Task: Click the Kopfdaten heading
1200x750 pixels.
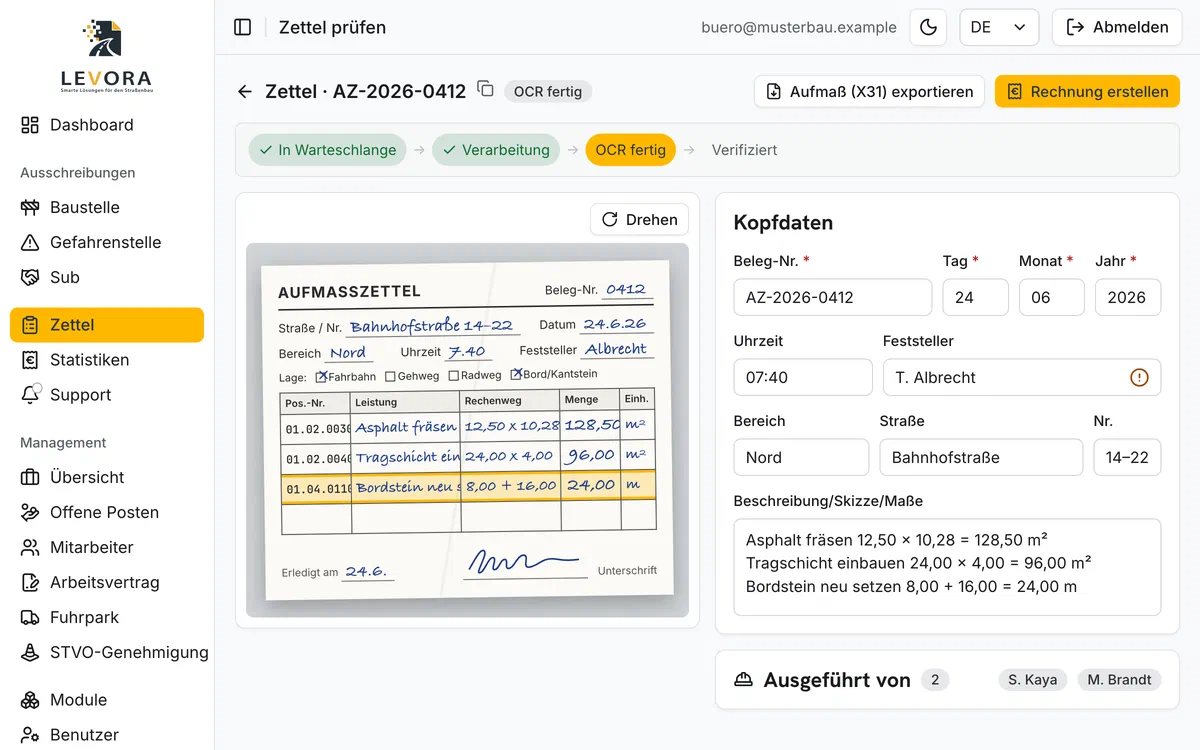Action: pos(783,222)
